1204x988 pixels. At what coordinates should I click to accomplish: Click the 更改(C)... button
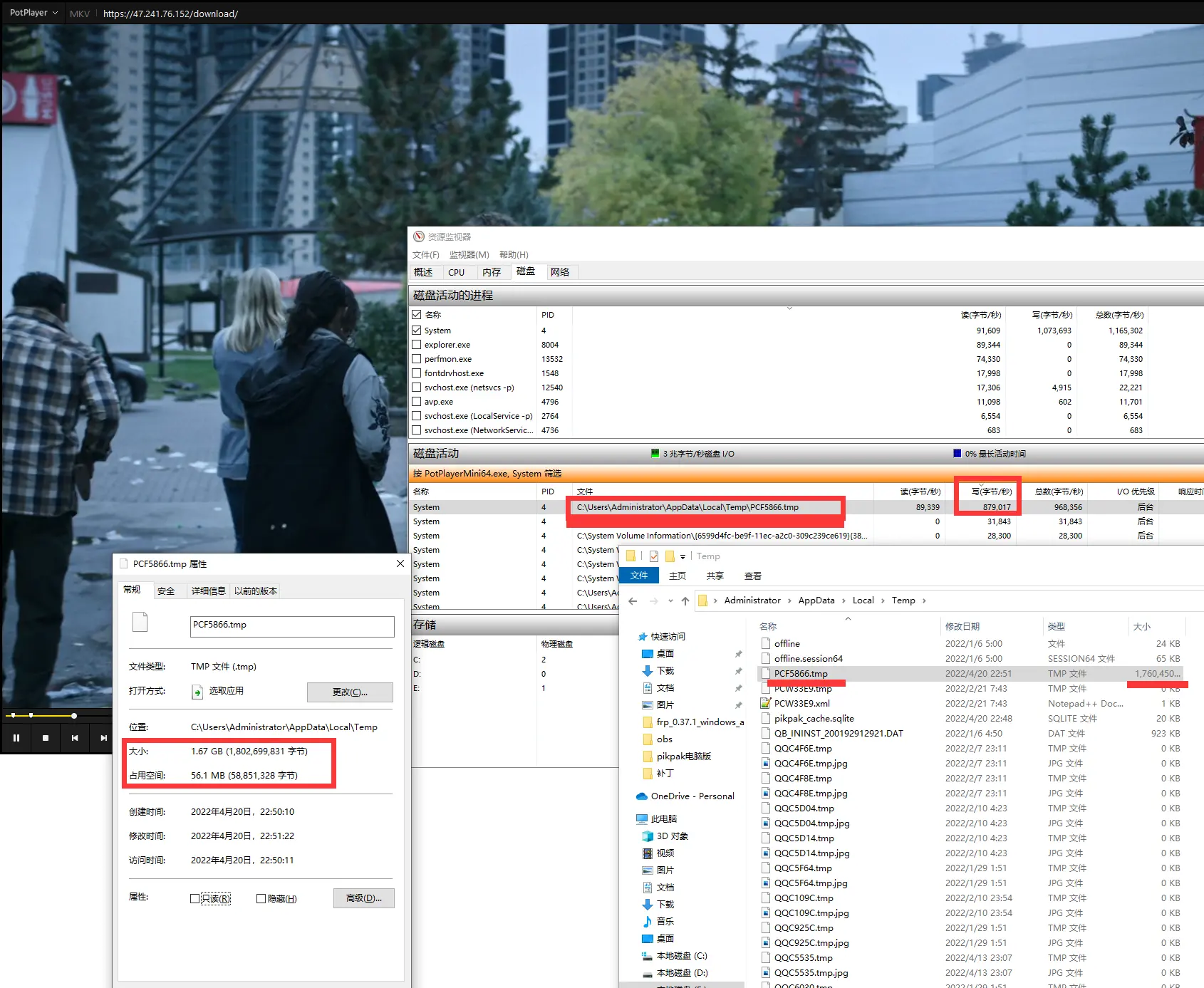pos(350,692)
